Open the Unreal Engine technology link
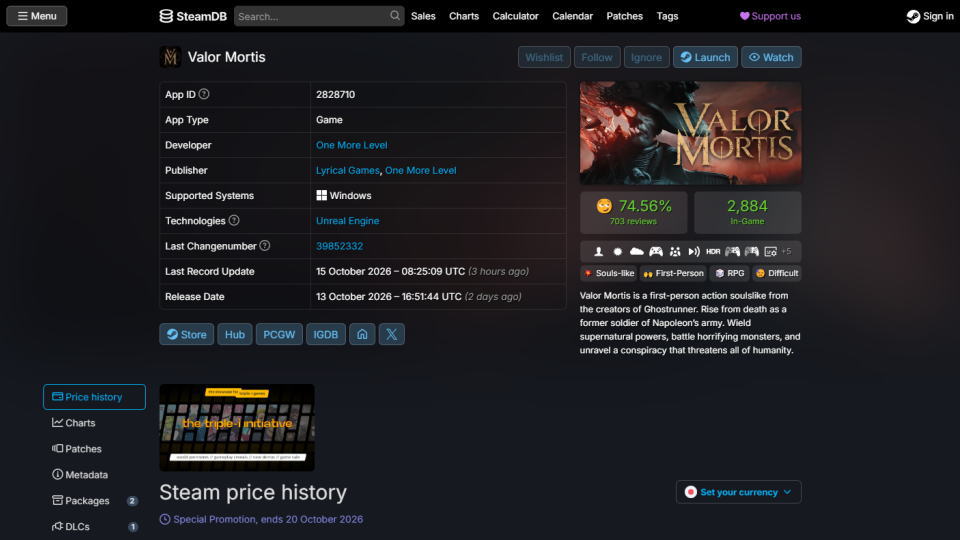 [x=347, y=220]
